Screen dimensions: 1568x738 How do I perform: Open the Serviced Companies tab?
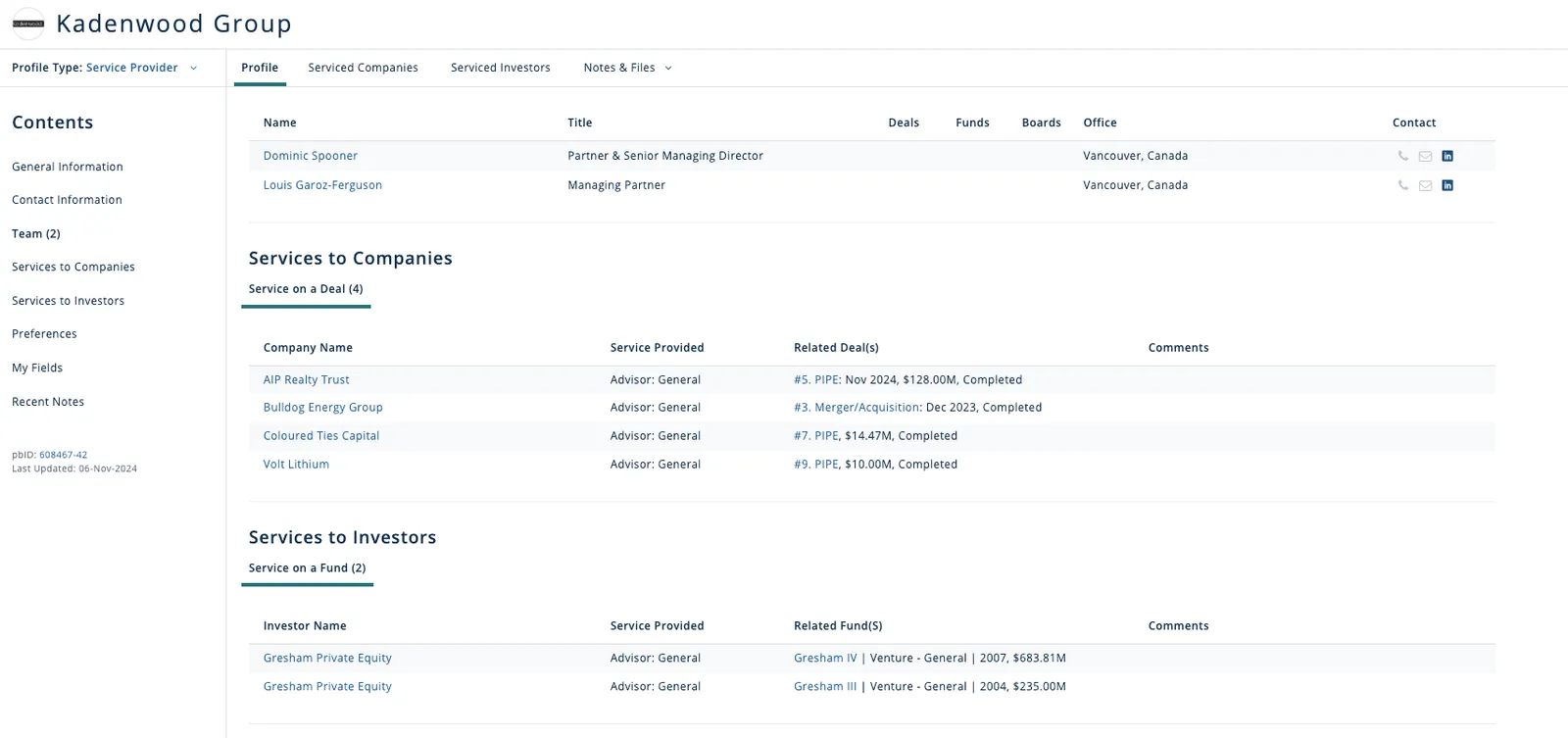tap(363, 68)
